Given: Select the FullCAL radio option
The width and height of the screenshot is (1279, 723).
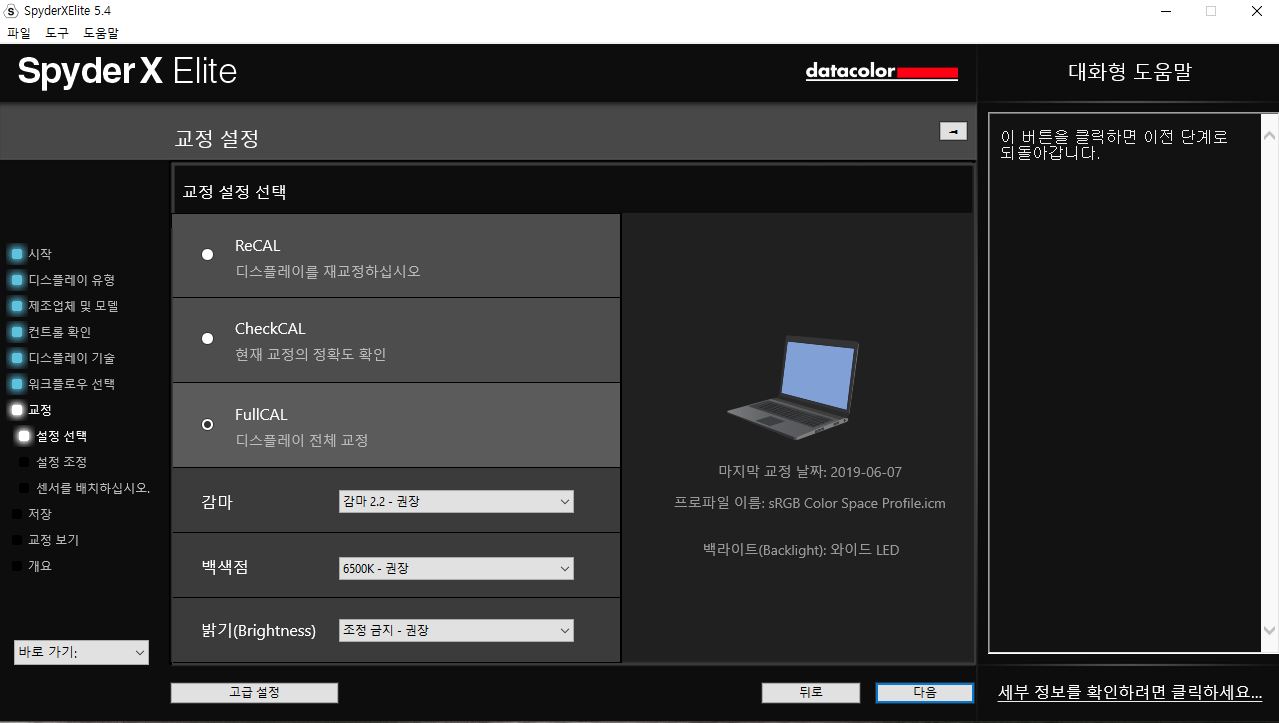Looking at the screenshot, I should point(207,425).
